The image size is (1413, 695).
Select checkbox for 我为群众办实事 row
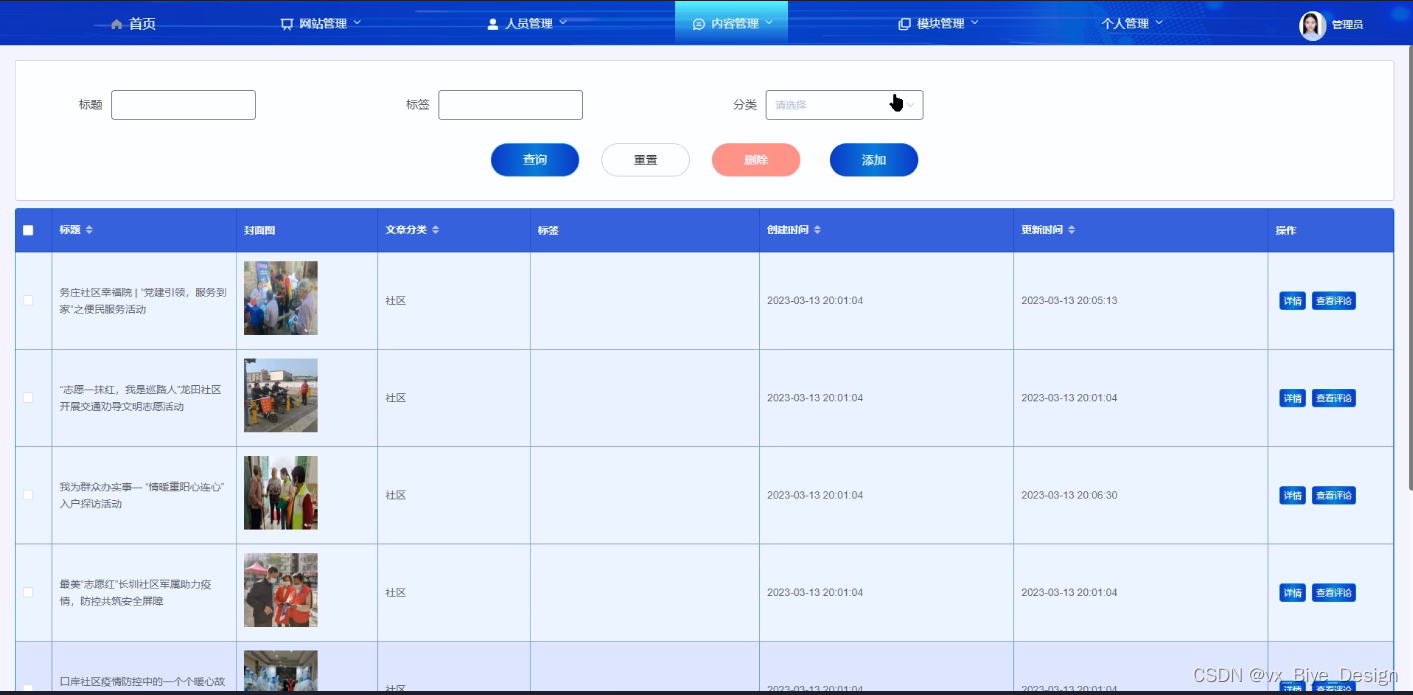tap(28, 495)
